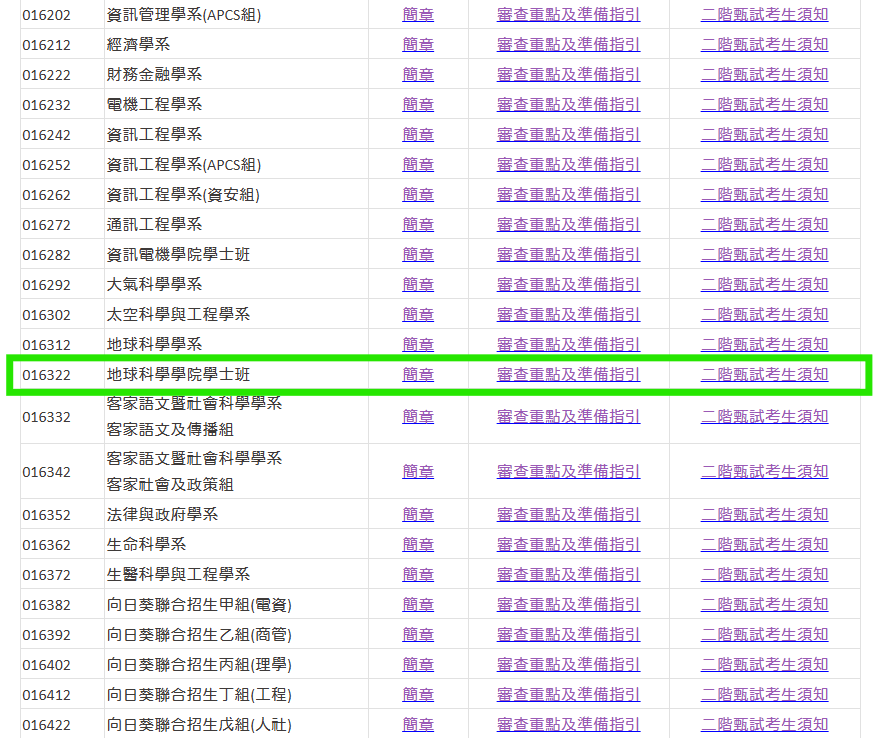Viewport: 882px width, 738px height.
Task: Open 二階甄試考生須知 for 電機工程學系
Action: tap(764, 105)
